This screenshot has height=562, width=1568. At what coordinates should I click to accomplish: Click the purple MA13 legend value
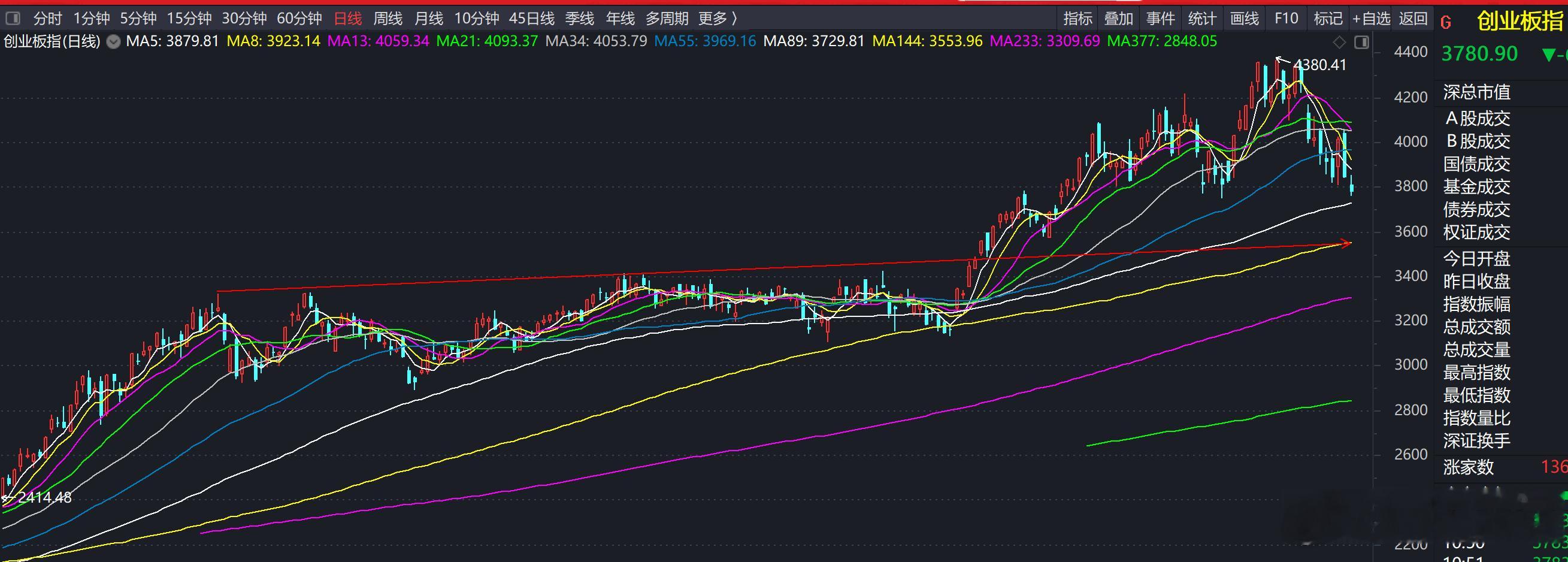[x=378, y=41]
